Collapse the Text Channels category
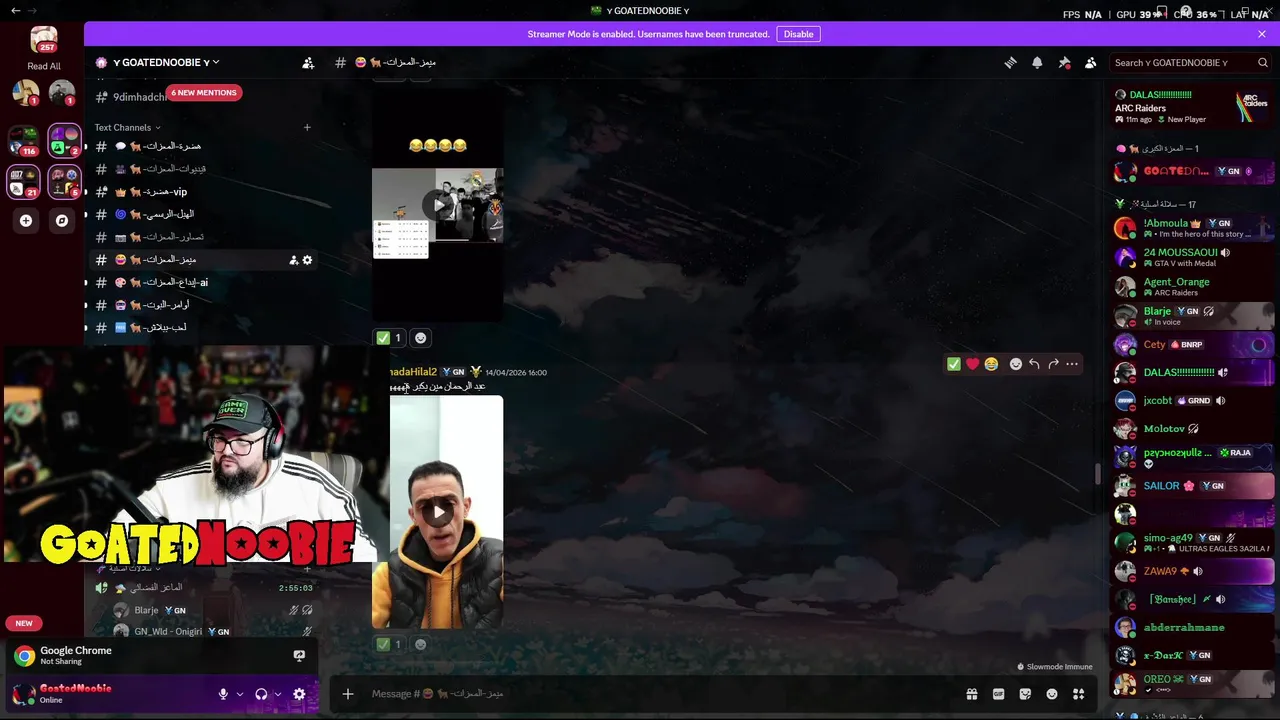The height and width of the screenshot is (720, 1280). click(x=128, y=127)
